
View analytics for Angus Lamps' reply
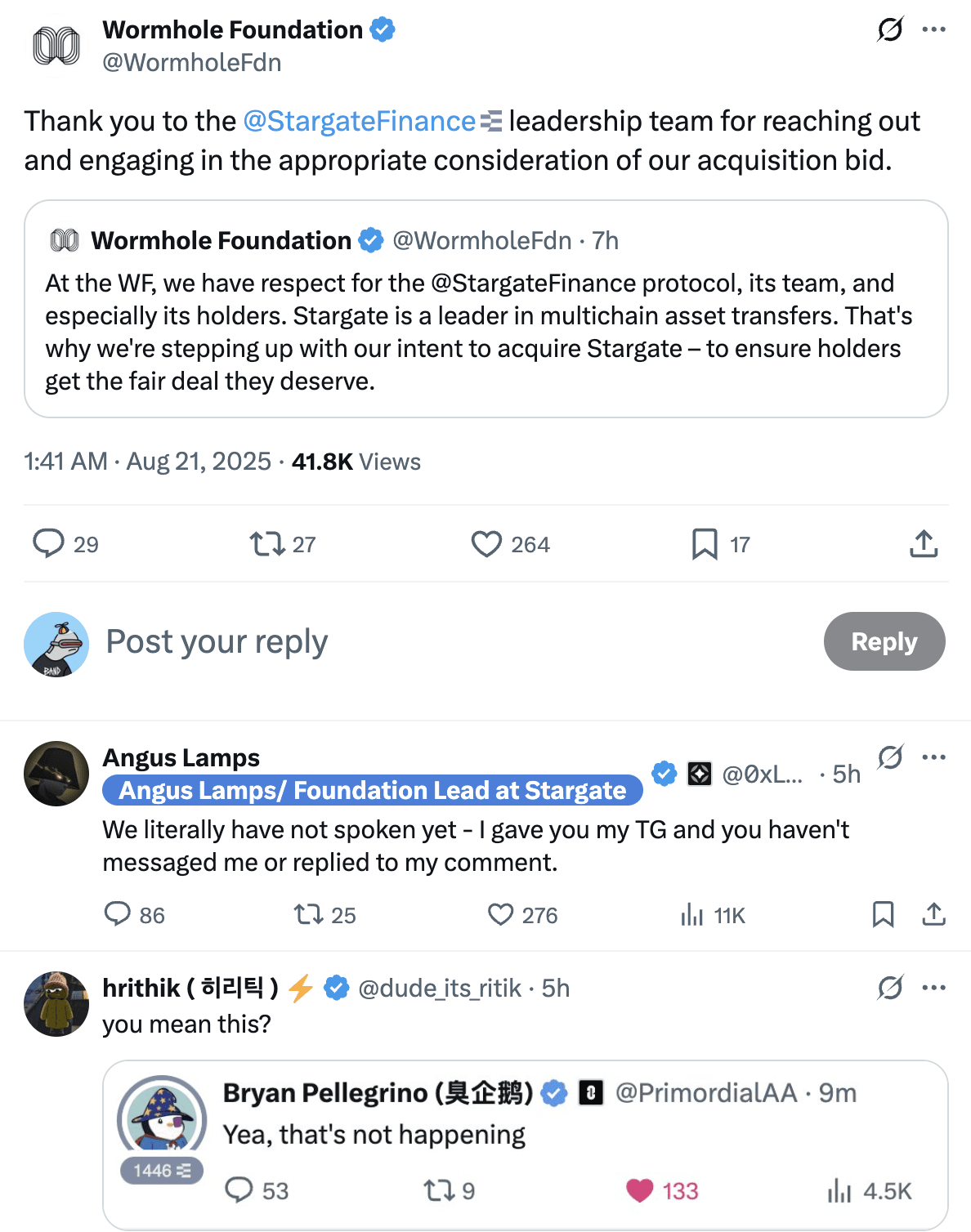[691, 914]
